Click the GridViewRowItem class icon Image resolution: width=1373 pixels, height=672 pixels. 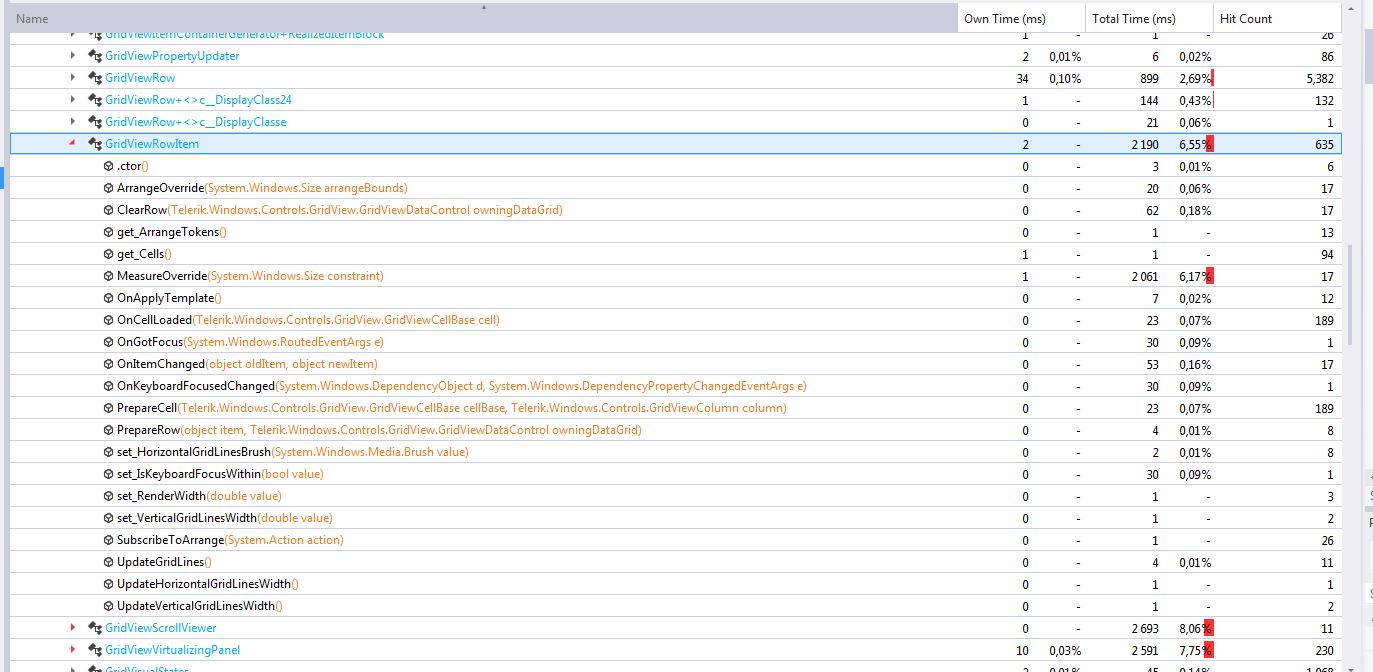tap(95, 144)
